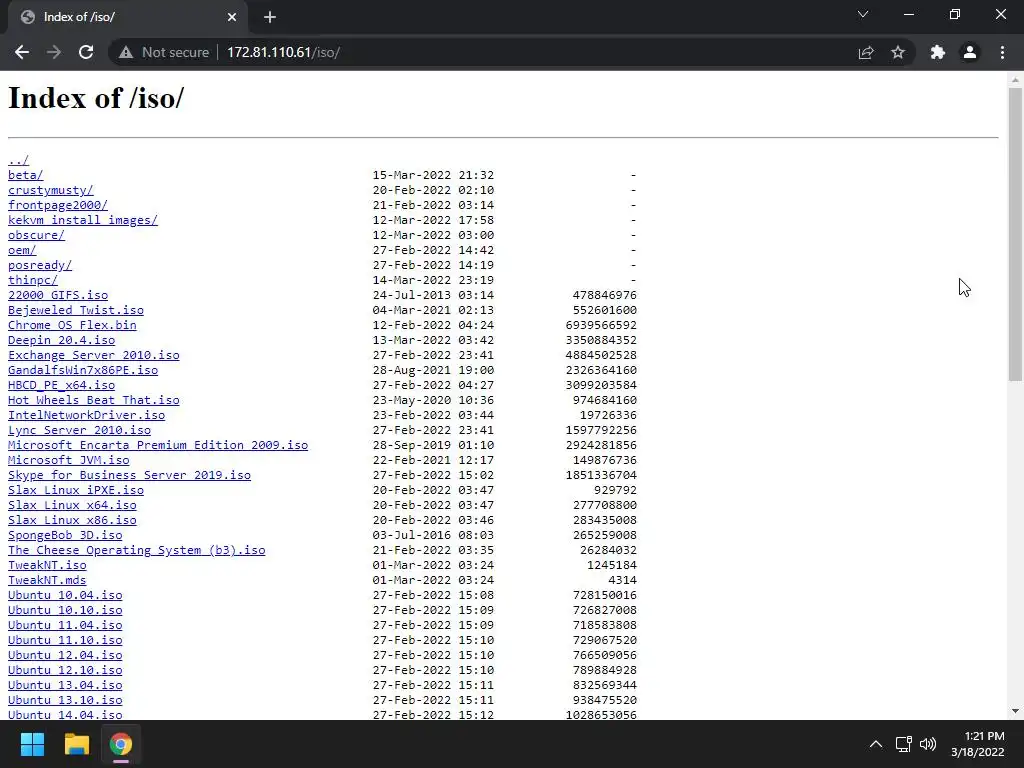Viewport: 1024px width, 768px height.
Task: Show hidden system tray icons
Action: (x=876, y=744)
